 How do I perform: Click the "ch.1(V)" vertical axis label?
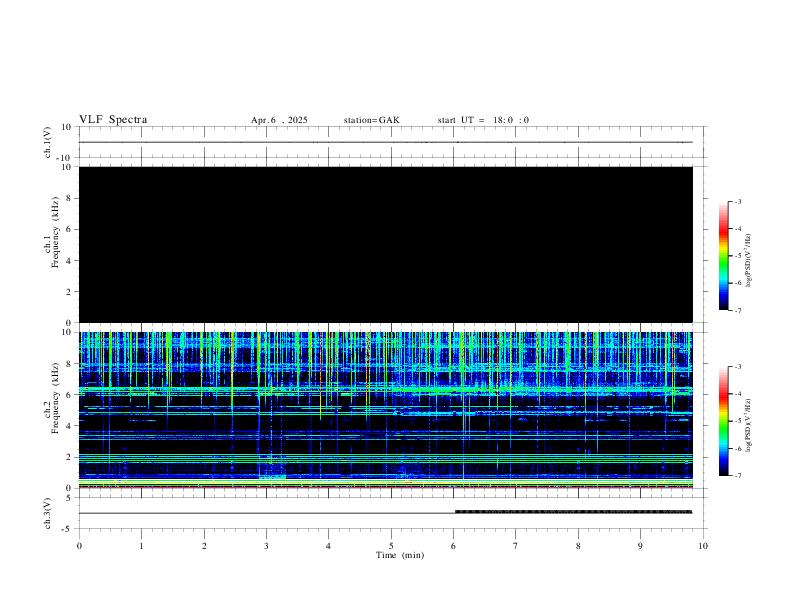(x=48, y=142)
